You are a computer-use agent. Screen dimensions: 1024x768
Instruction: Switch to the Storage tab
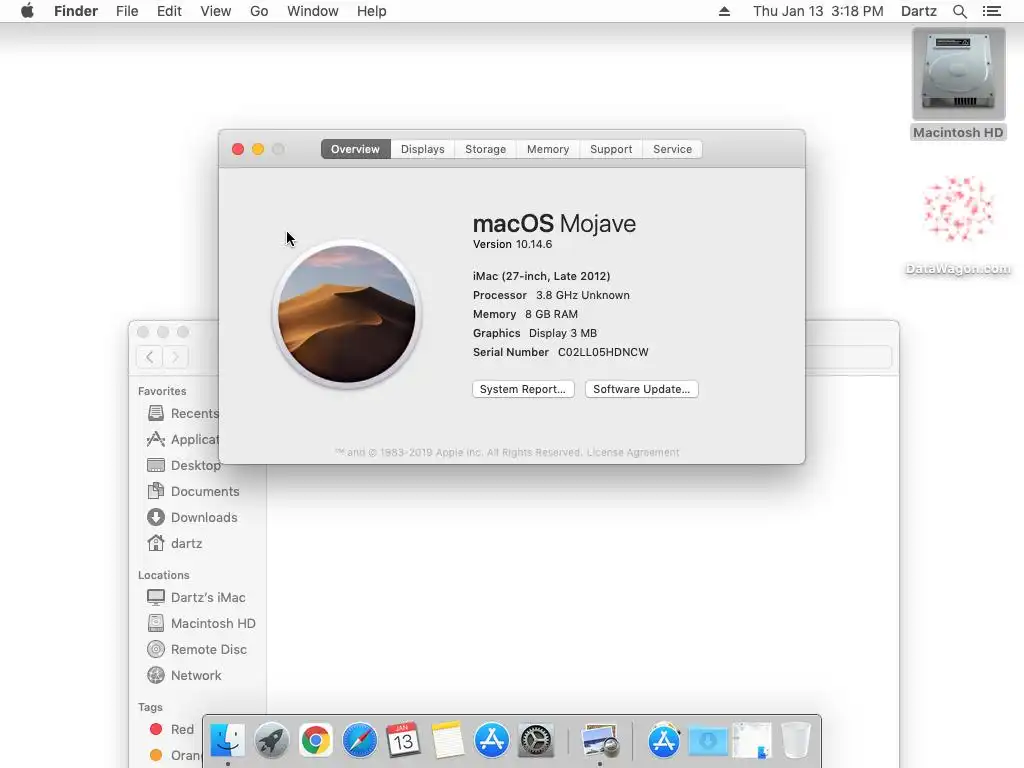point(485,149)
